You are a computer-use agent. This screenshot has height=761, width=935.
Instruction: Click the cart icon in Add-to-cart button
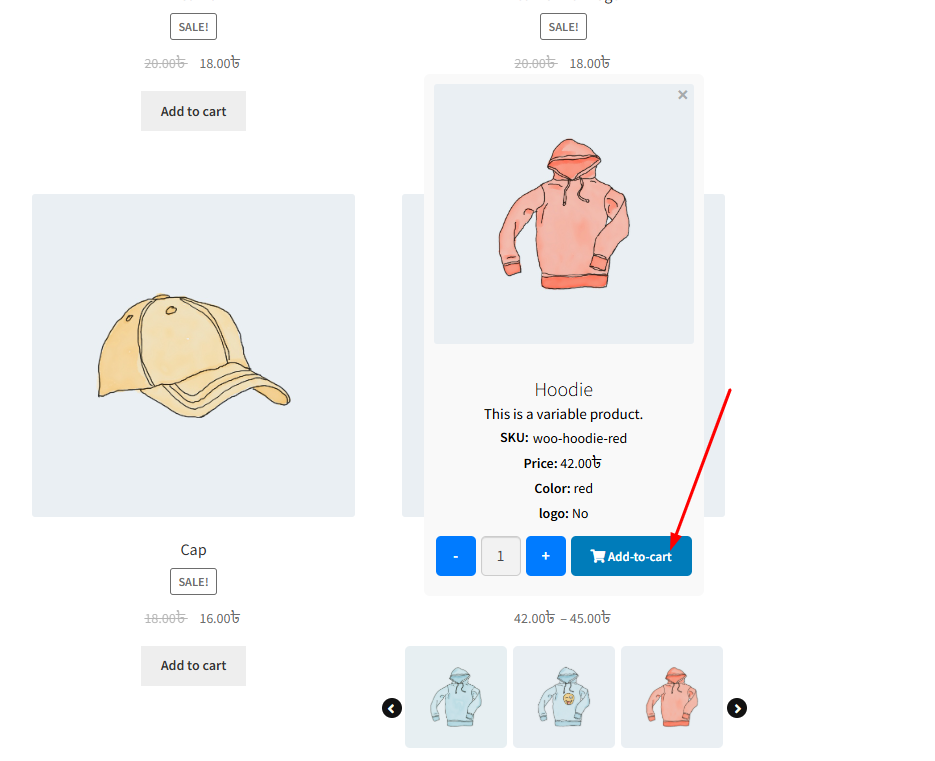(x=597, y=556)
